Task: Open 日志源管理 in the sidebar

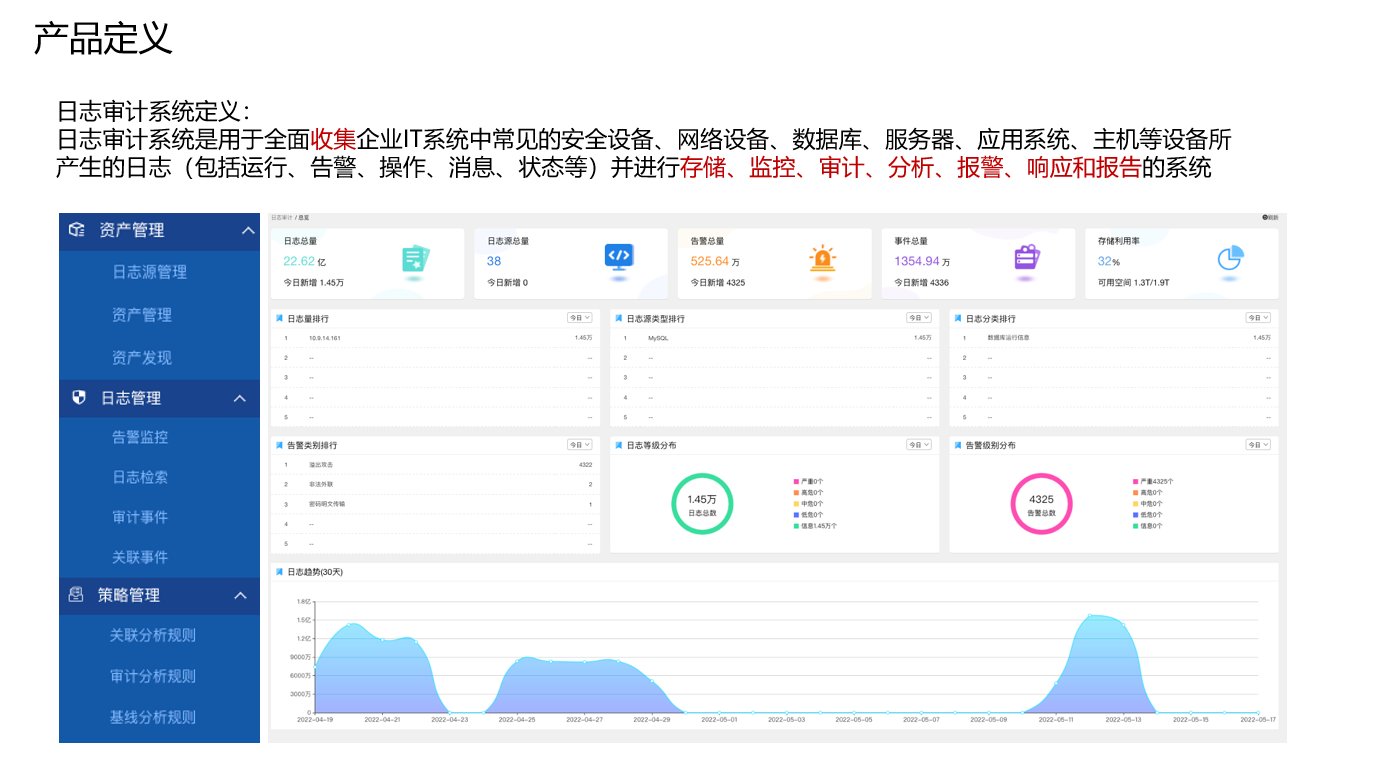Action: coord(149,272)
